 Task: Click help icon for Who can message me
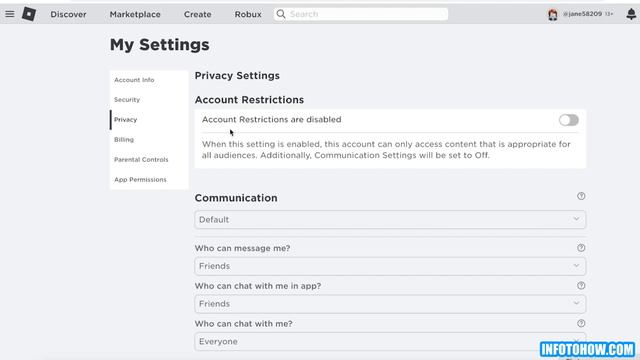(x=581, y=248)
